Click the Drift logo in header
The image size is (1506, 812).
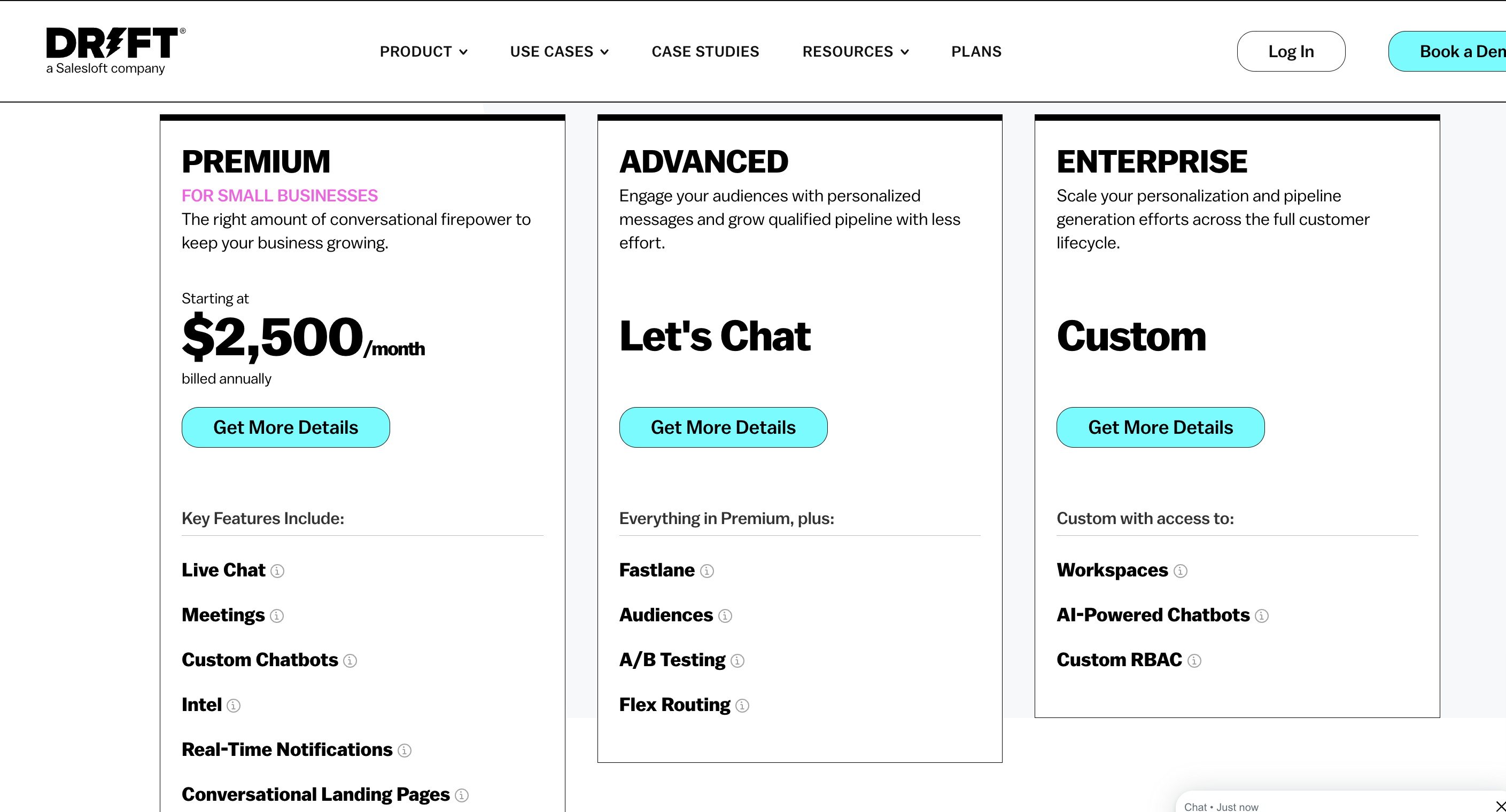tap(116, 51)
